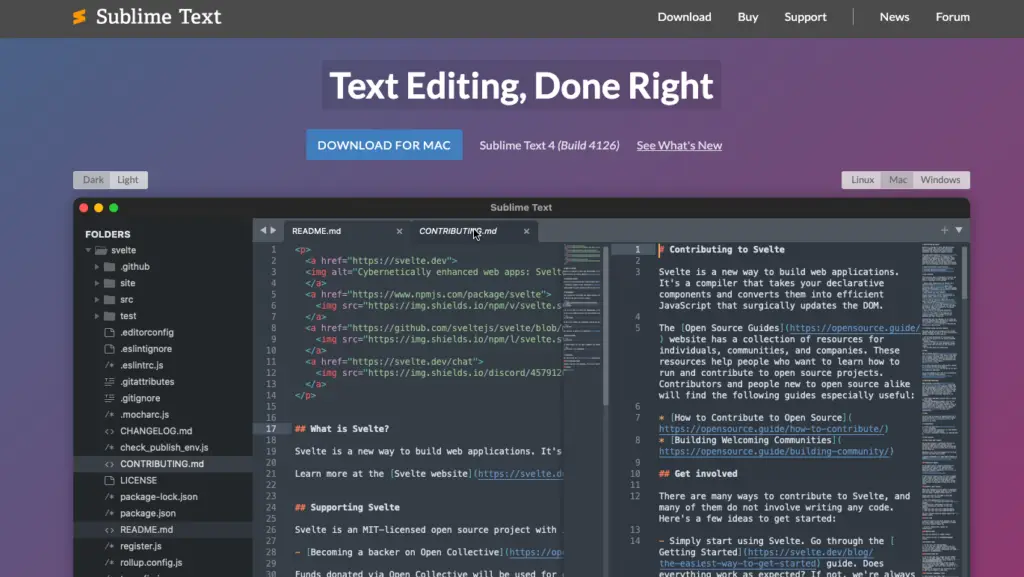Click the Download for Mac button
This screenshot has width=1024, height=577.
click(x=384, y=145)
